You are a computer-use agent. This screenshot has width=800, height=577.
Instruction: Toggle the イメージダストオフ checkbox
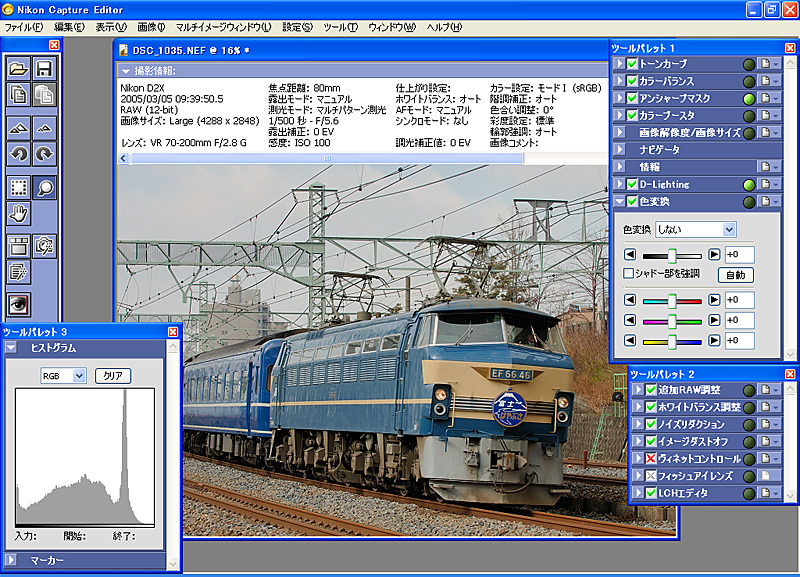[x=651, y=441]
